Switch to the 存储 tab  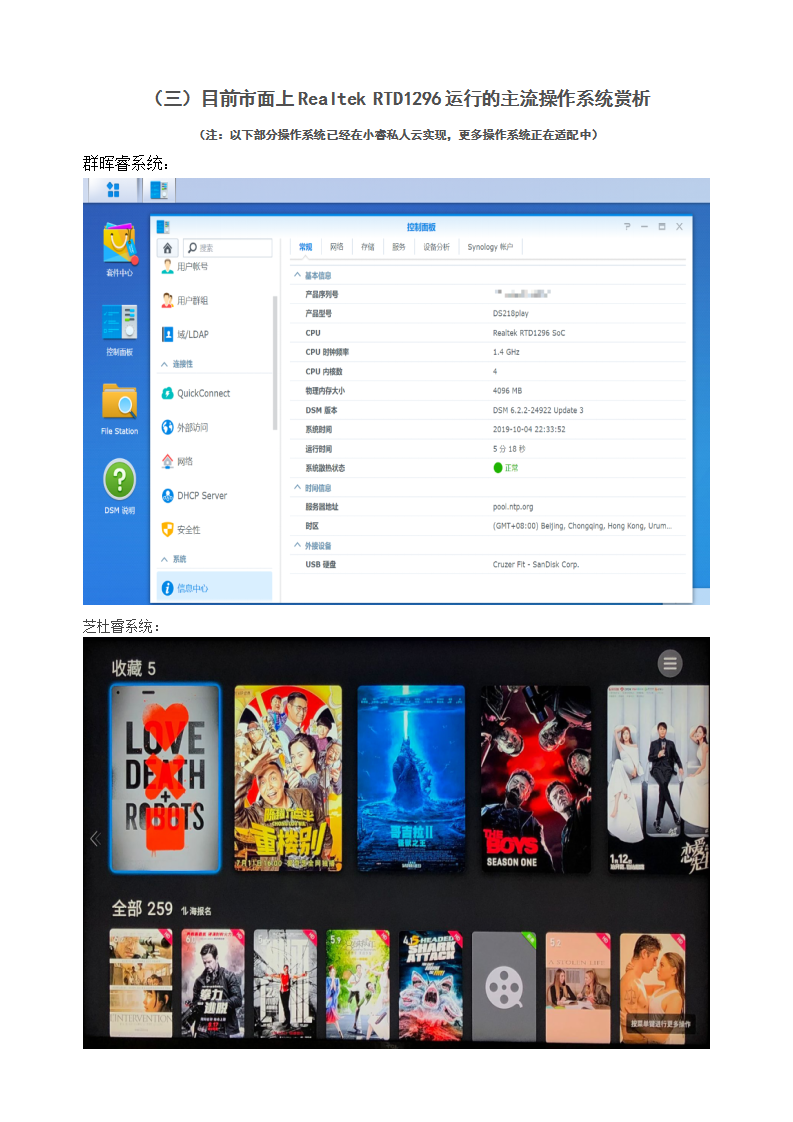pos(367,247)
